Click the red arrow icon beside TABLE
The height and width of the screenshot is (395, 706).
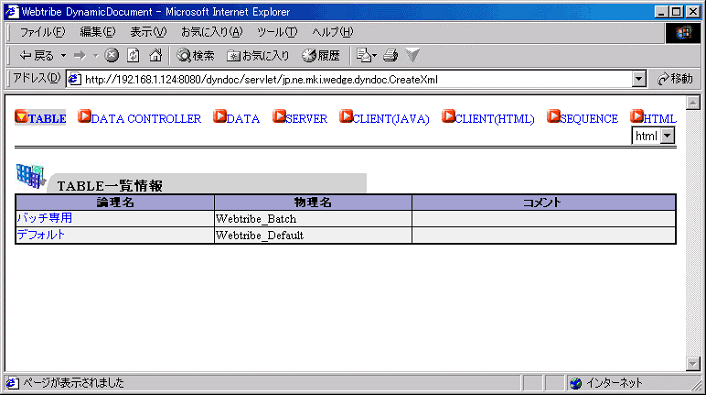[21, 116]
